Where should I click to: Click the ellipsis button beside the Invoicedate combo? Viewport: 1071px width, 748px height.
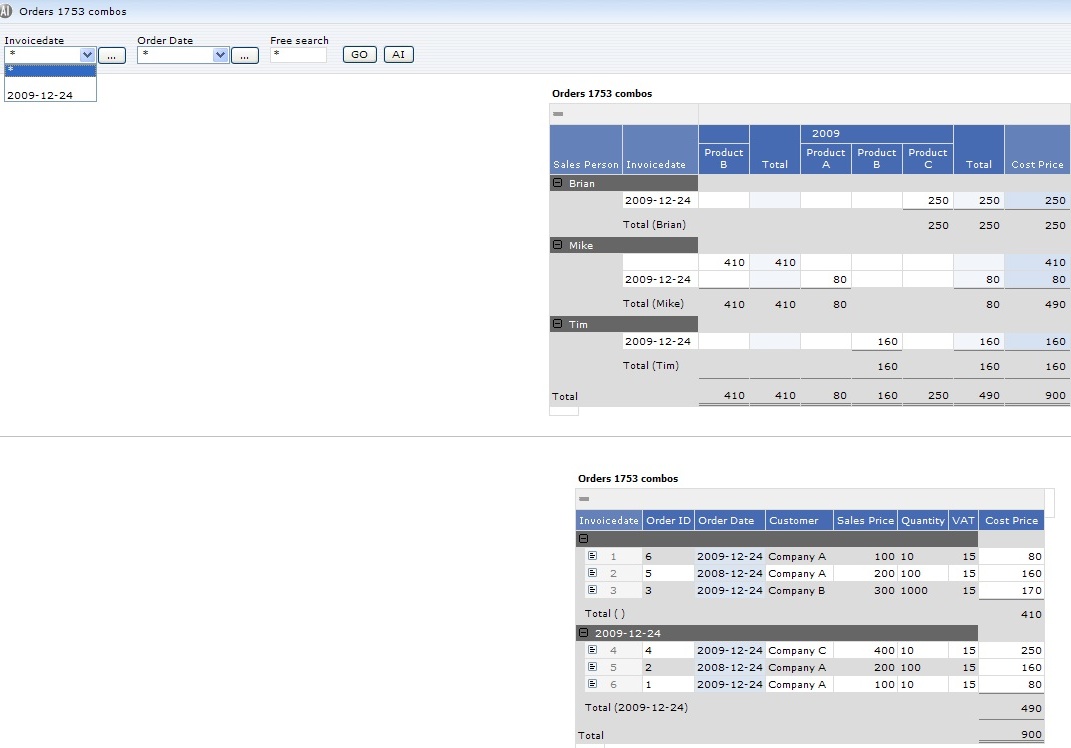(x=112, y=56)
